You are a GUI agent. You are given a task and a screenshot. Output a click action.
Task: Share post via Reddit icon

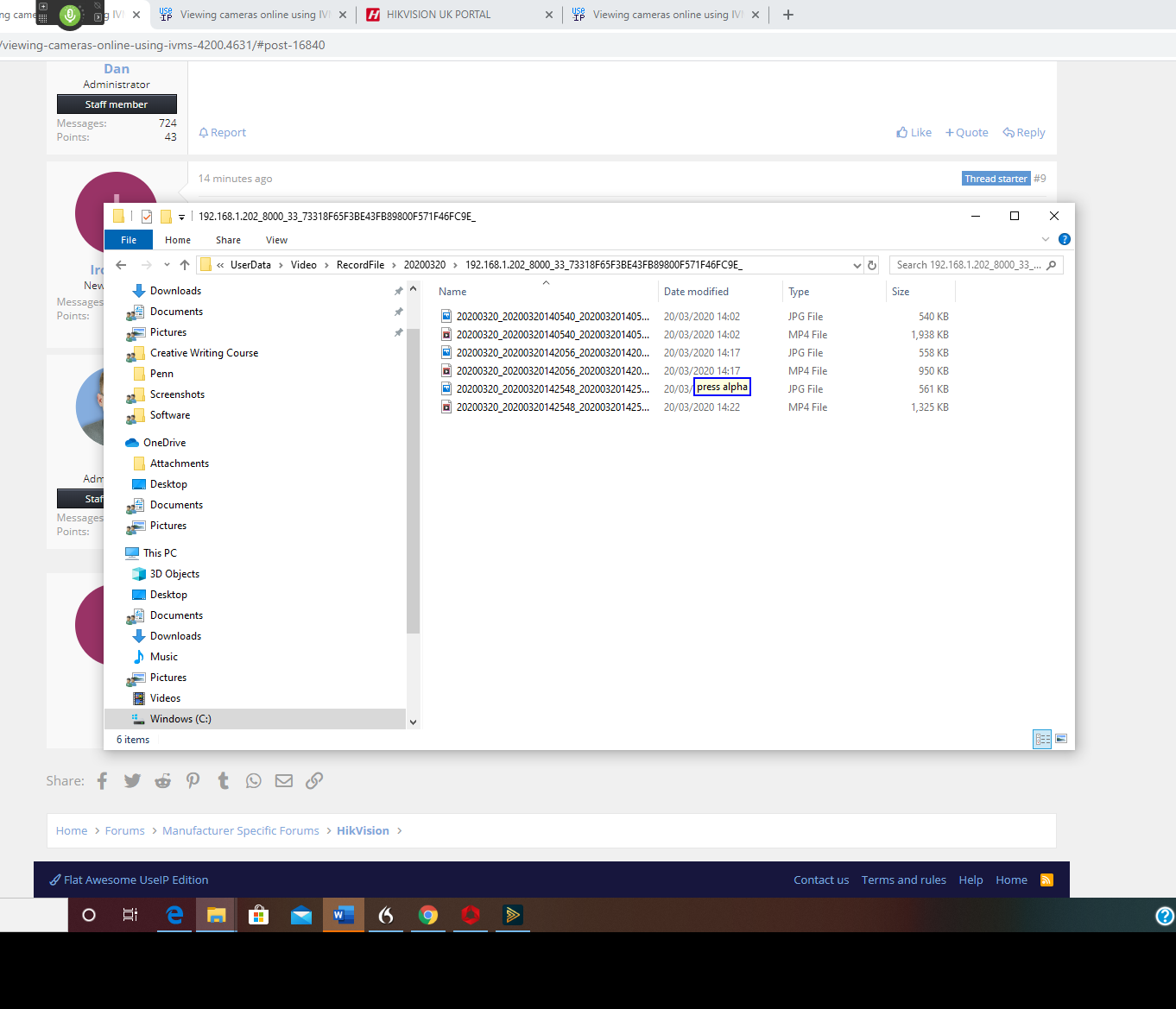[x=162, y=780]
